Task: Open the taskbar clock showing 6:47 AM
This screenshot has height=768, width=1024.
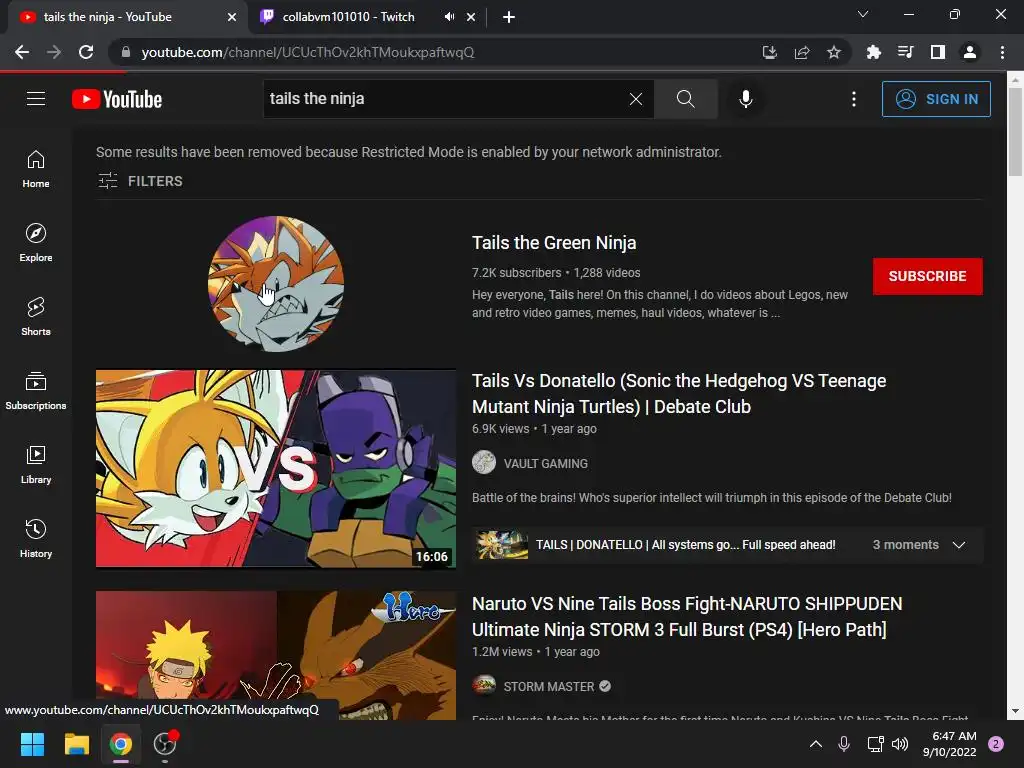Action: [x=949, y=744]
